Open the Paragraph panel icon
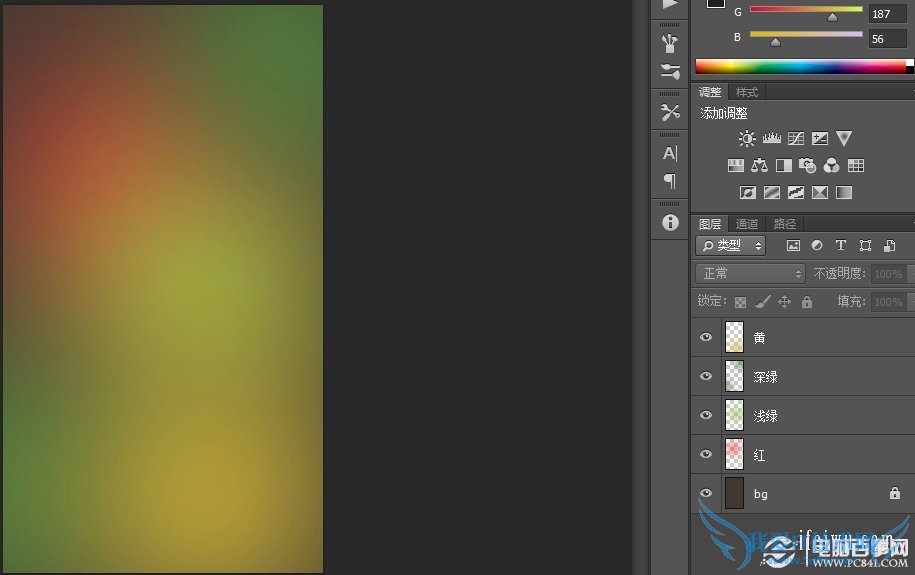915x575 pixels. (670, 181)
